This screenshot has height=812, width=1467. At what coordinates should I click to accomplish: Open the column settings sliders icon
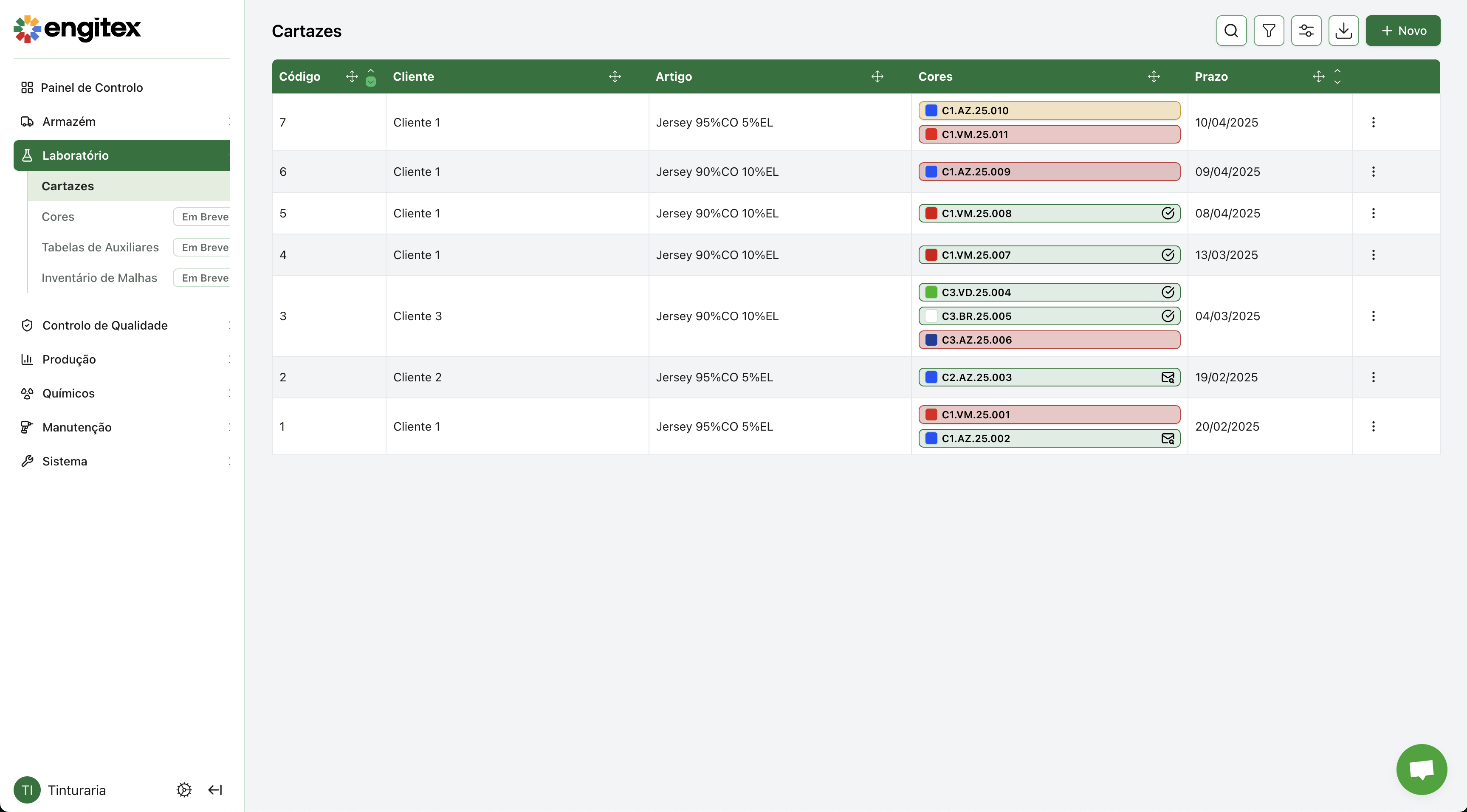[1306, 31]
